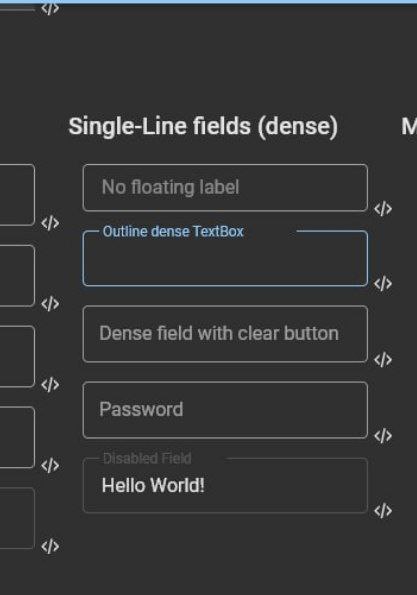The image size is (417, 595).
Task: Show code for fourth cut-off left-column field
Action: point(50,466)
